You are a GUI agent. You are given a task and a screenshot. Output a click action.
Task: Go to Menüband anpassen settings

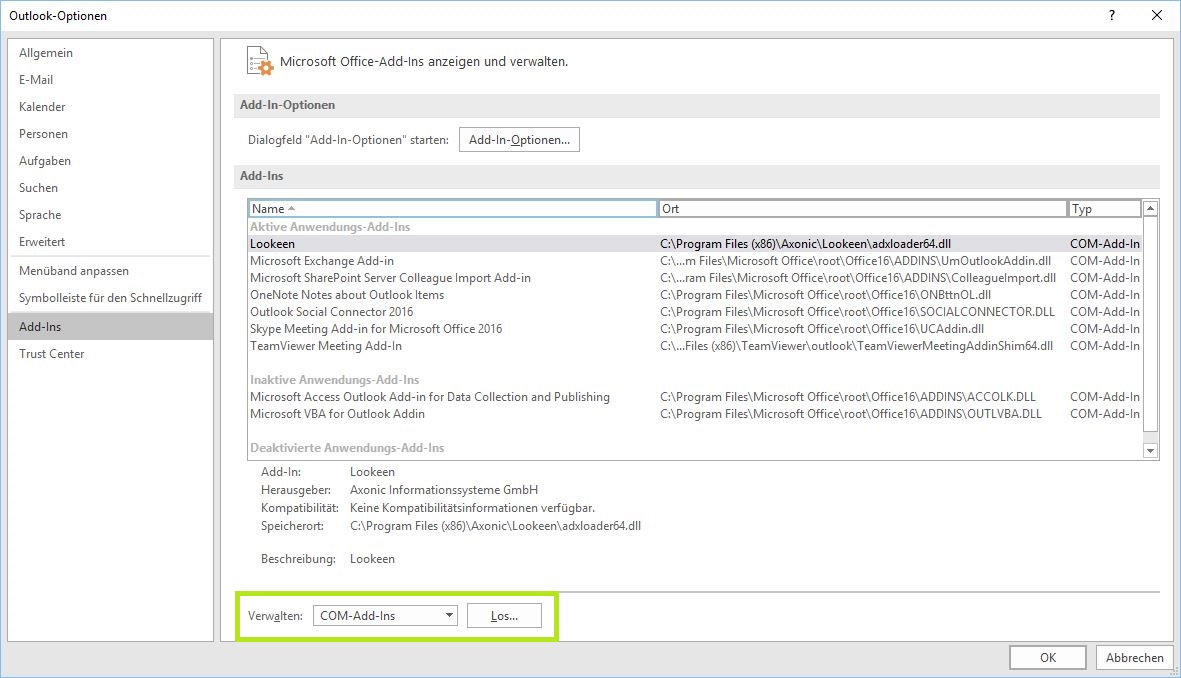(74, 271)
